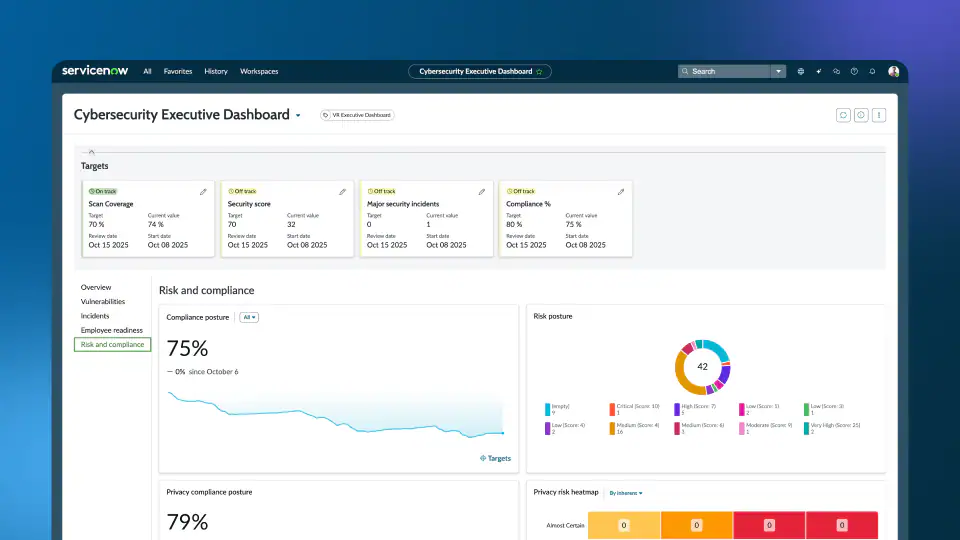
Task: Click the Scan Coverage card title
Action: pyautogui.click(x=111, y=204)
